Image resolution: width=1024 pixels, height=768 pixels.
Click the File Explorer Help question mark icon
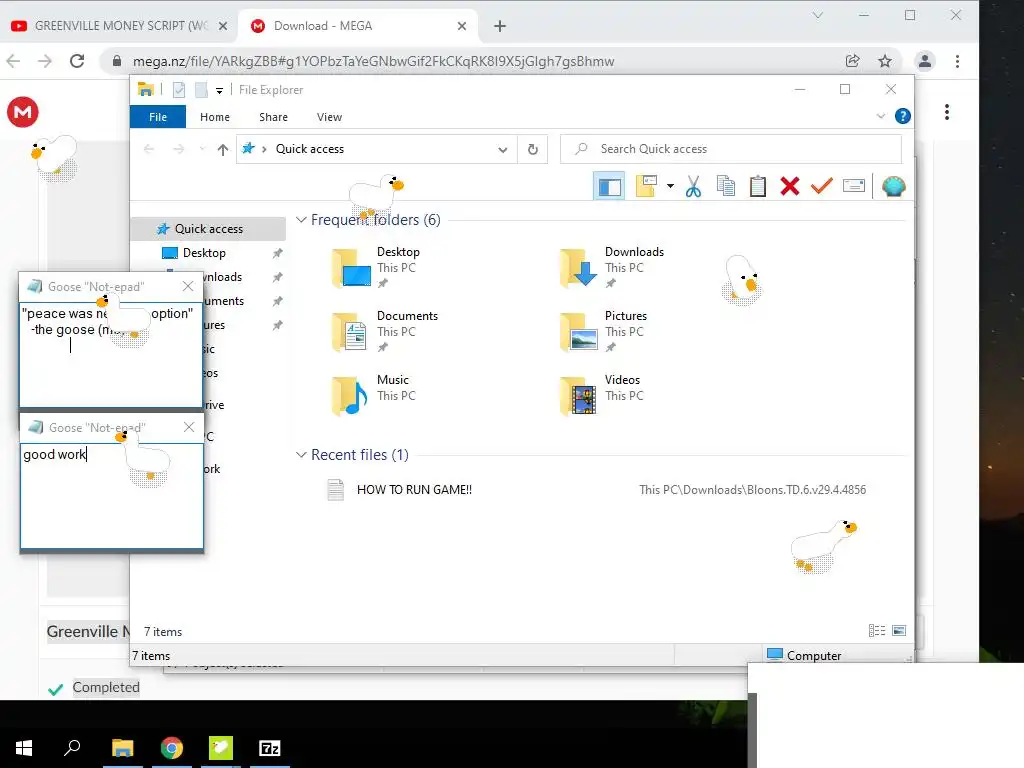(903, 116)
